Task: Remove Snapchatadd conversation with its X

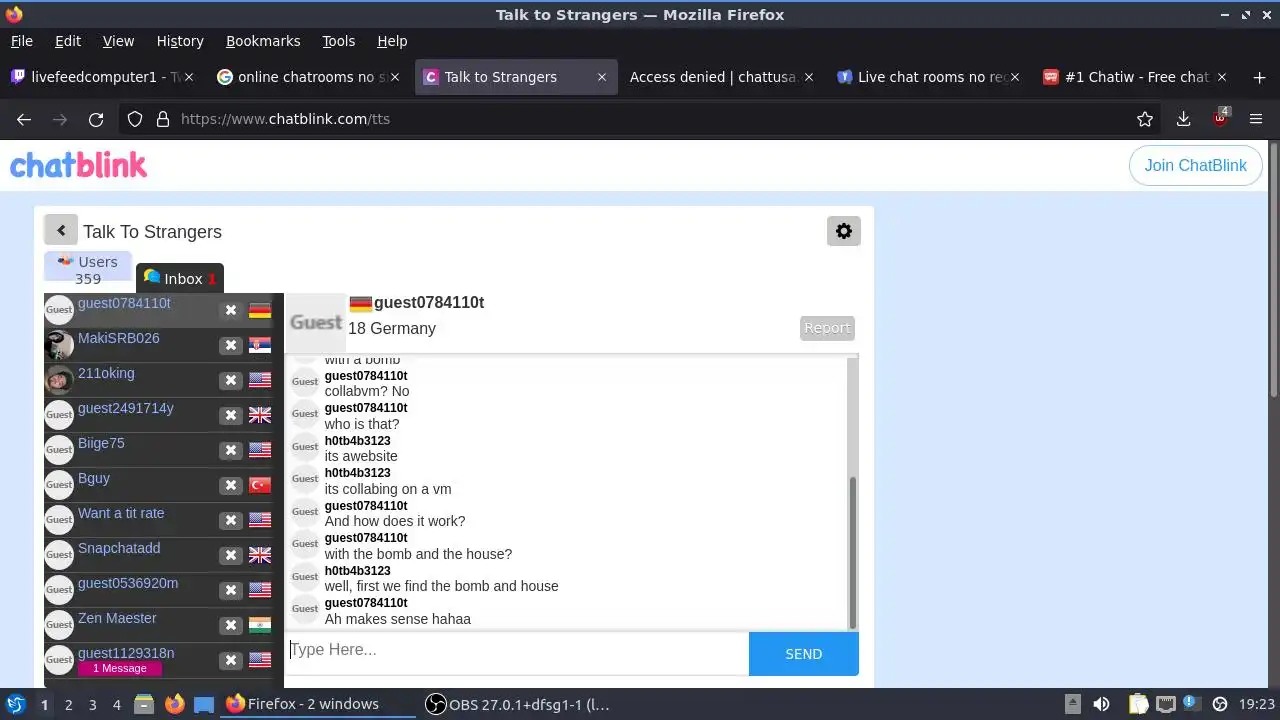Action: point(231,555)
